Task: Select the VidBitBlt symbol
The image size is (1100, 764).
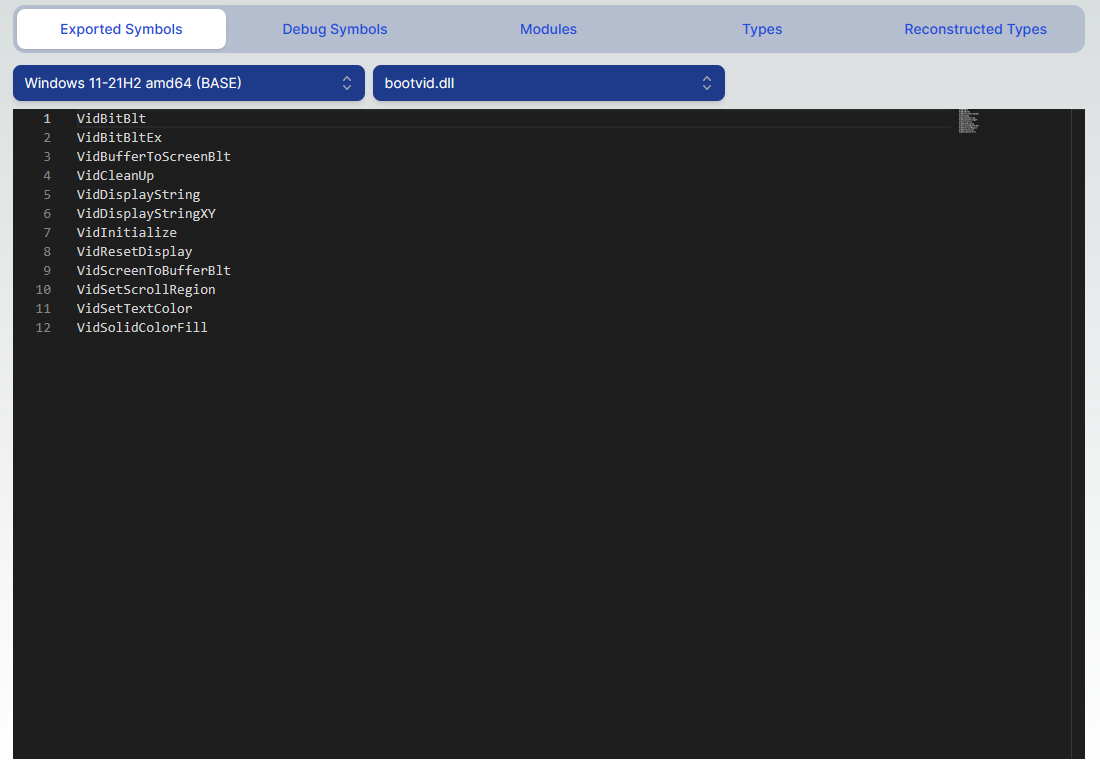Action: (111, 118)
